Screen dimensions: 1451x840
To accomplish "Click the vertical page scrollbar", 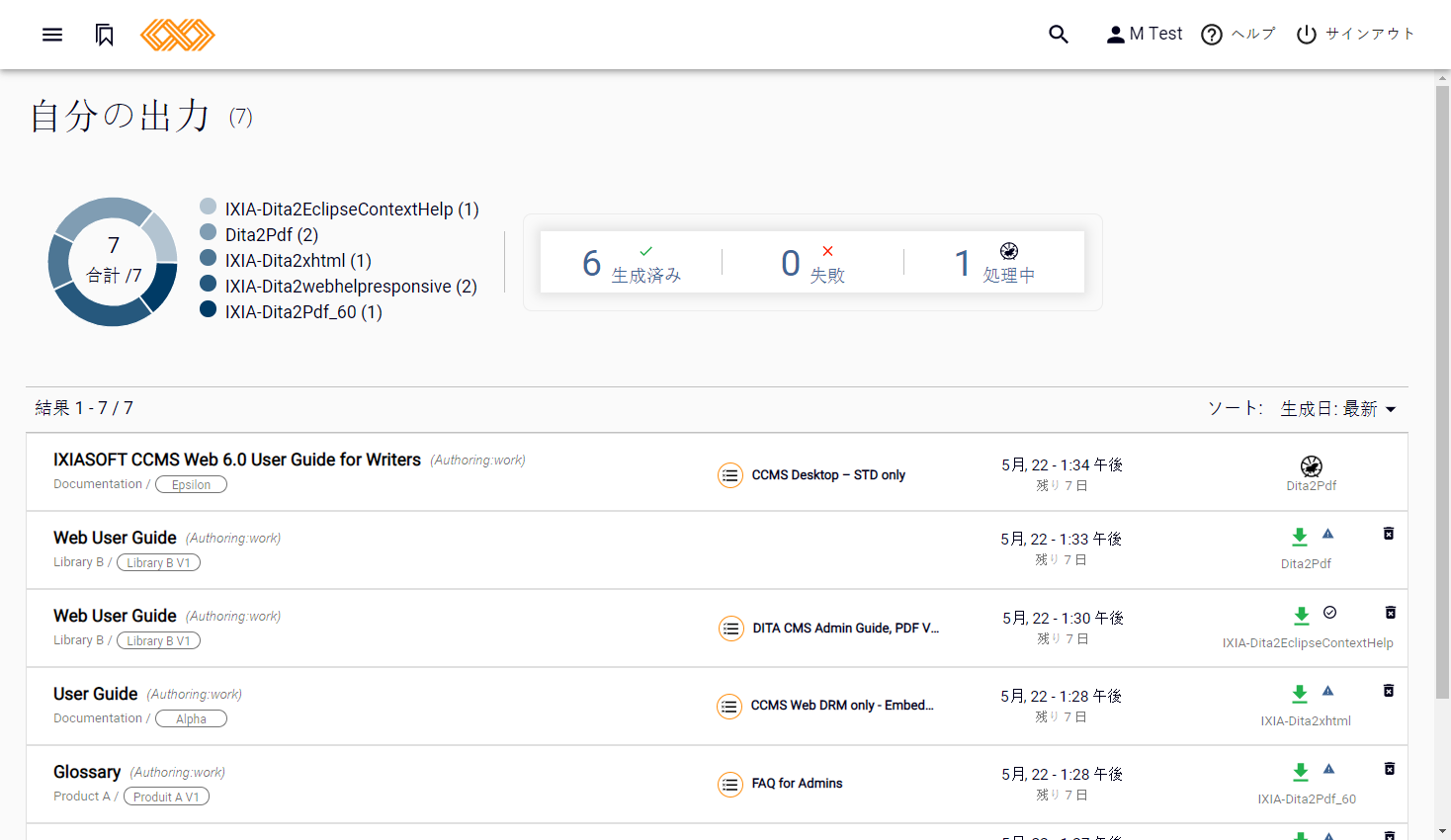I will (1442, 390).
